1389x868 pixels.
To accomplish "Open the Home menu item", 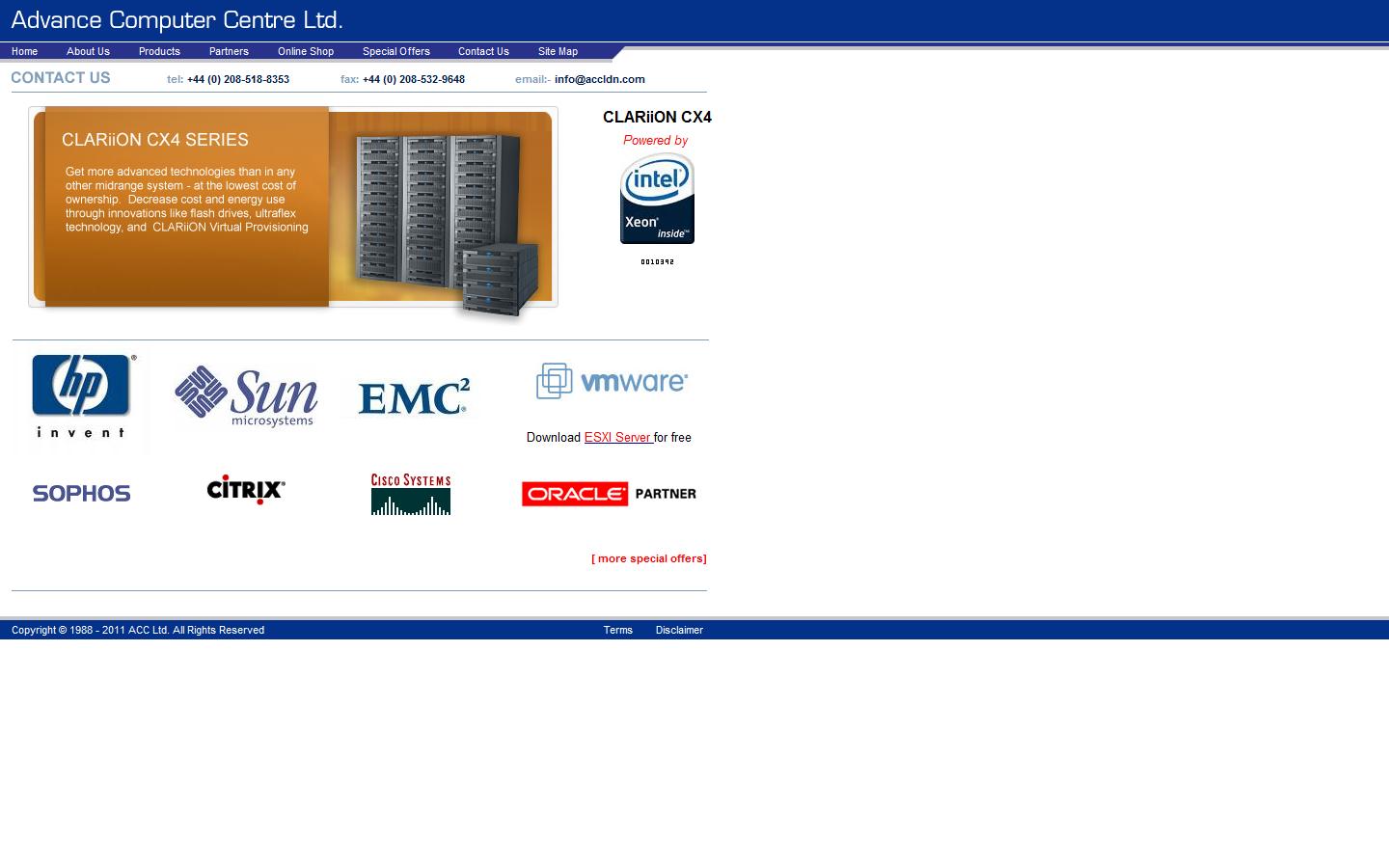I will pos(24,51).
